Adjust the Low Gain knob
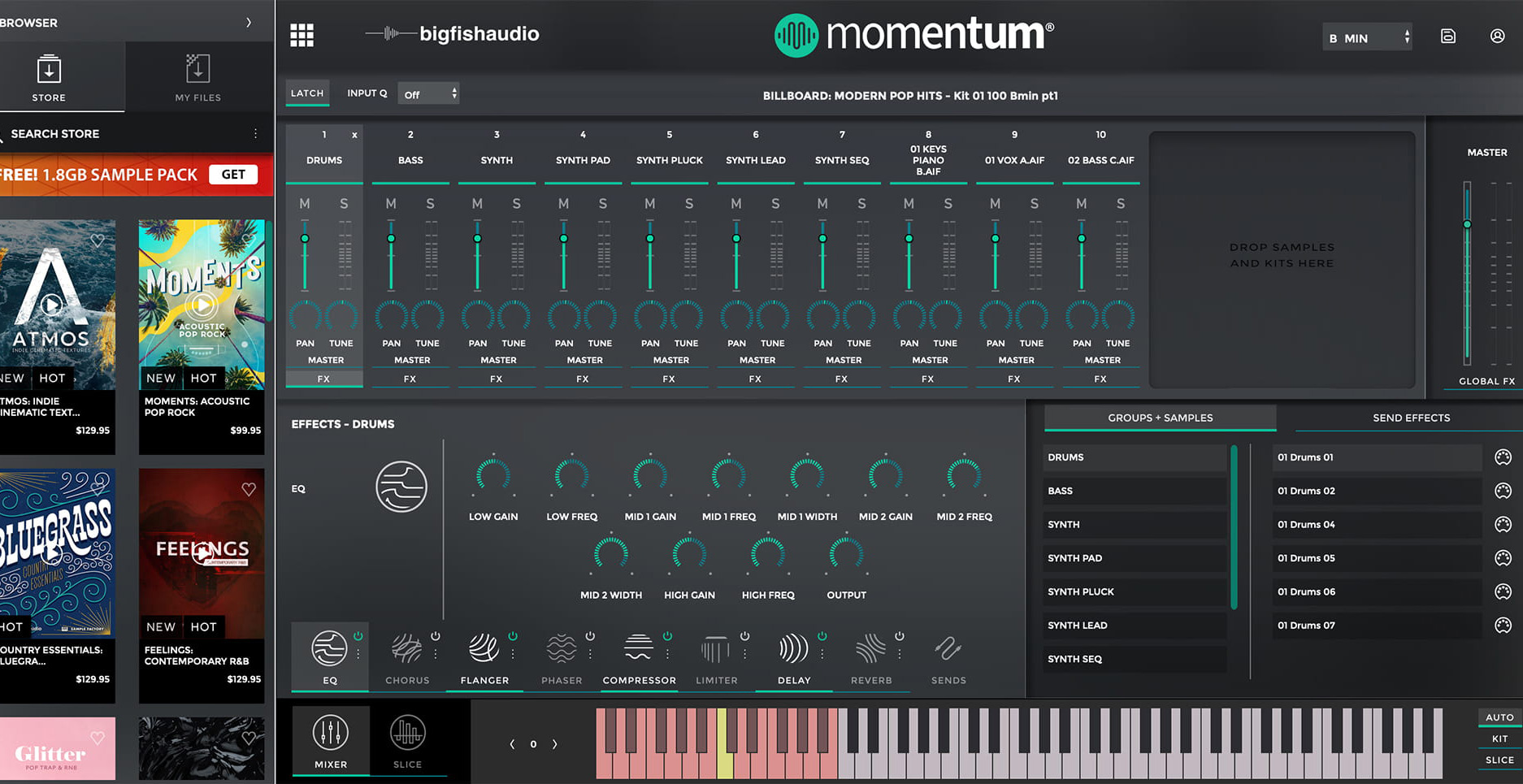 [492, 475]
